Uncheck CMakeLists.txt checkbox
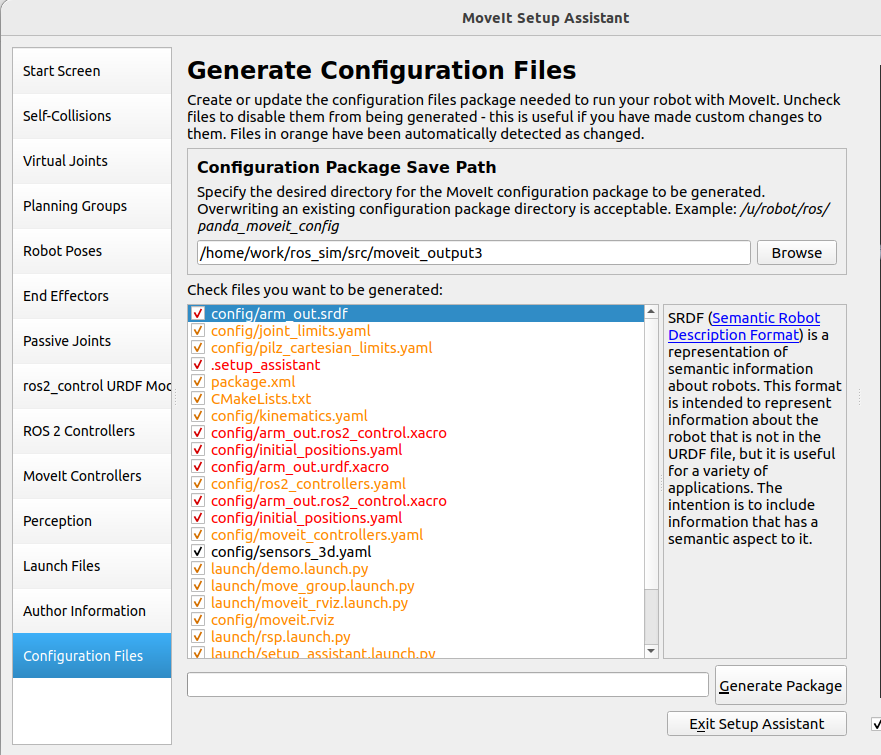Image resolution: width=881 pixels, height=755 pixels. pos(198,398)
